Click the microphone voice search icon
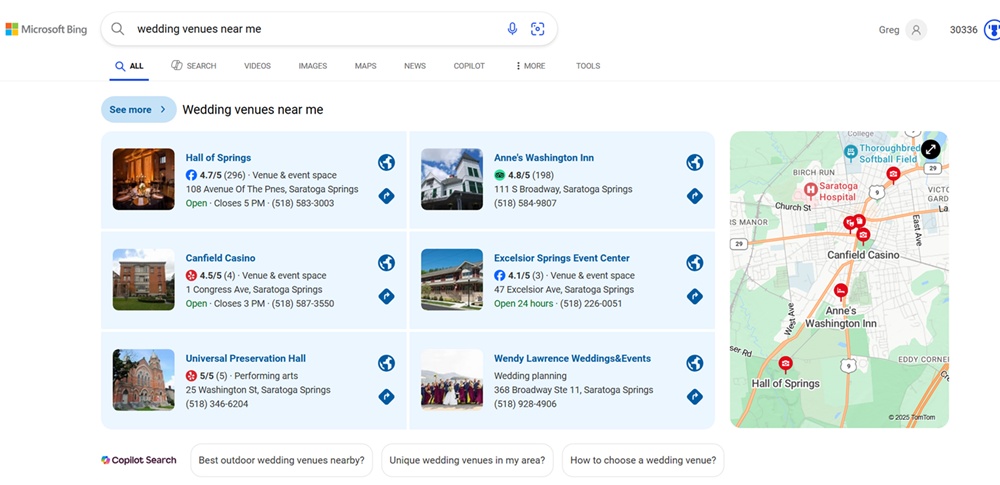This screenshot has width=1000, height=485. [x=512, y=29]
